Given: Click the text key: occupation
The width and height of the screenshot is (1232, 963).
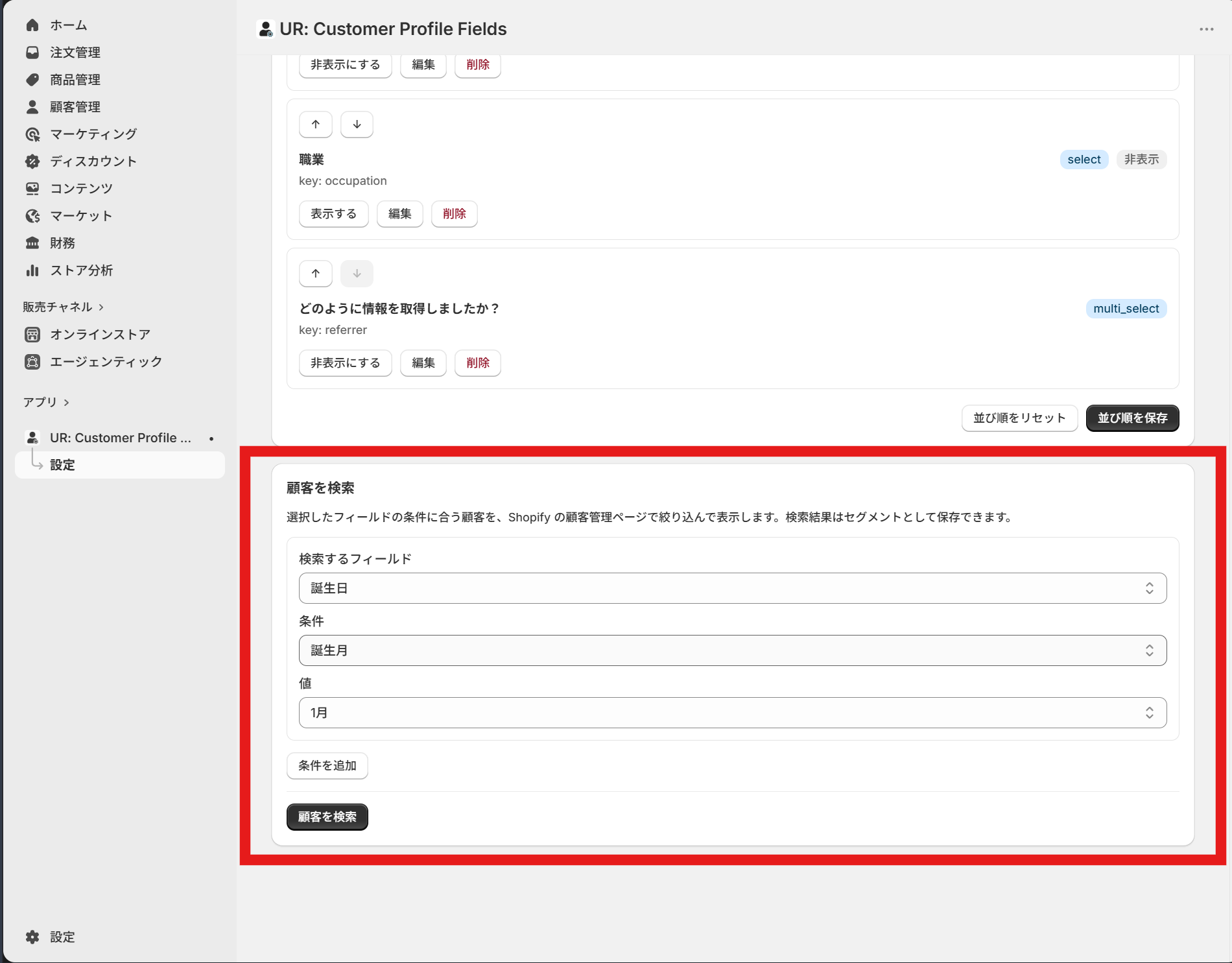Looking at the screenshot, I should click(x=343, y=181).
